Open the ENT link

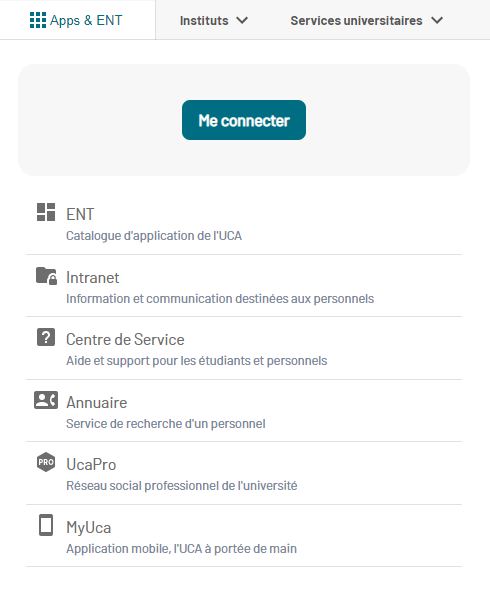tap(244, 223)
